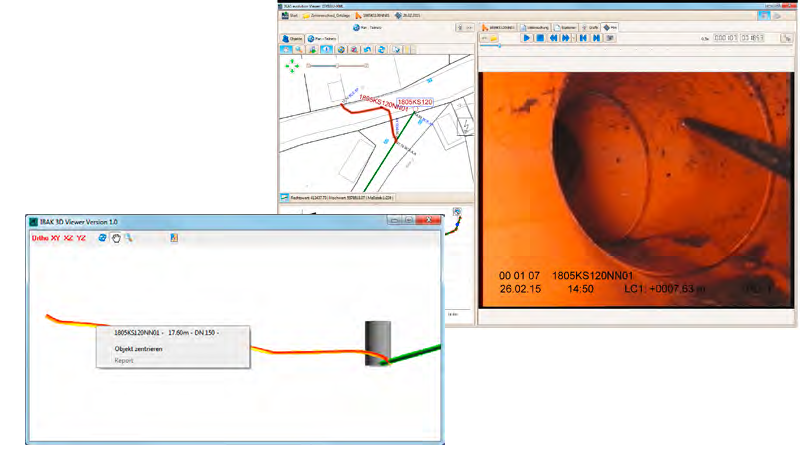Image resolution: width=800 pixels, height=458 pixels.
Task: Select the hand pan tool in 3D Viewer
Action: pos(116,238)
